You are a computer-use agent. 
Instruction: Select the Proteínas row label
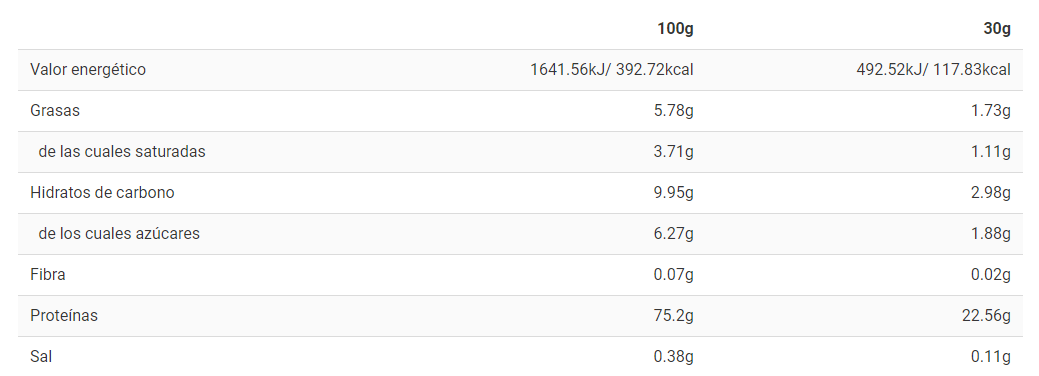(x=64, y=316)
